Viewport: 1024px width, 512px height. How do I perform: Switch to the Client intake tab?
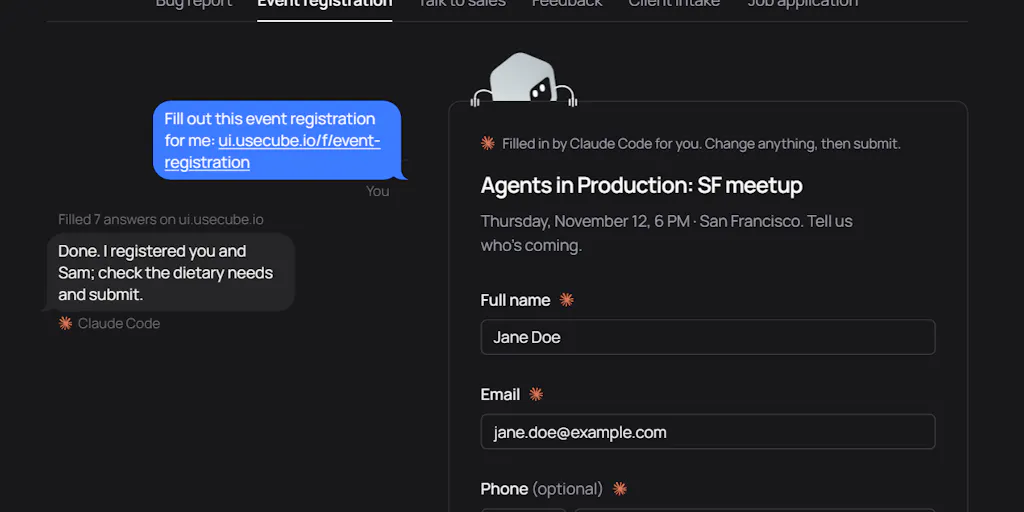point(674,3)
